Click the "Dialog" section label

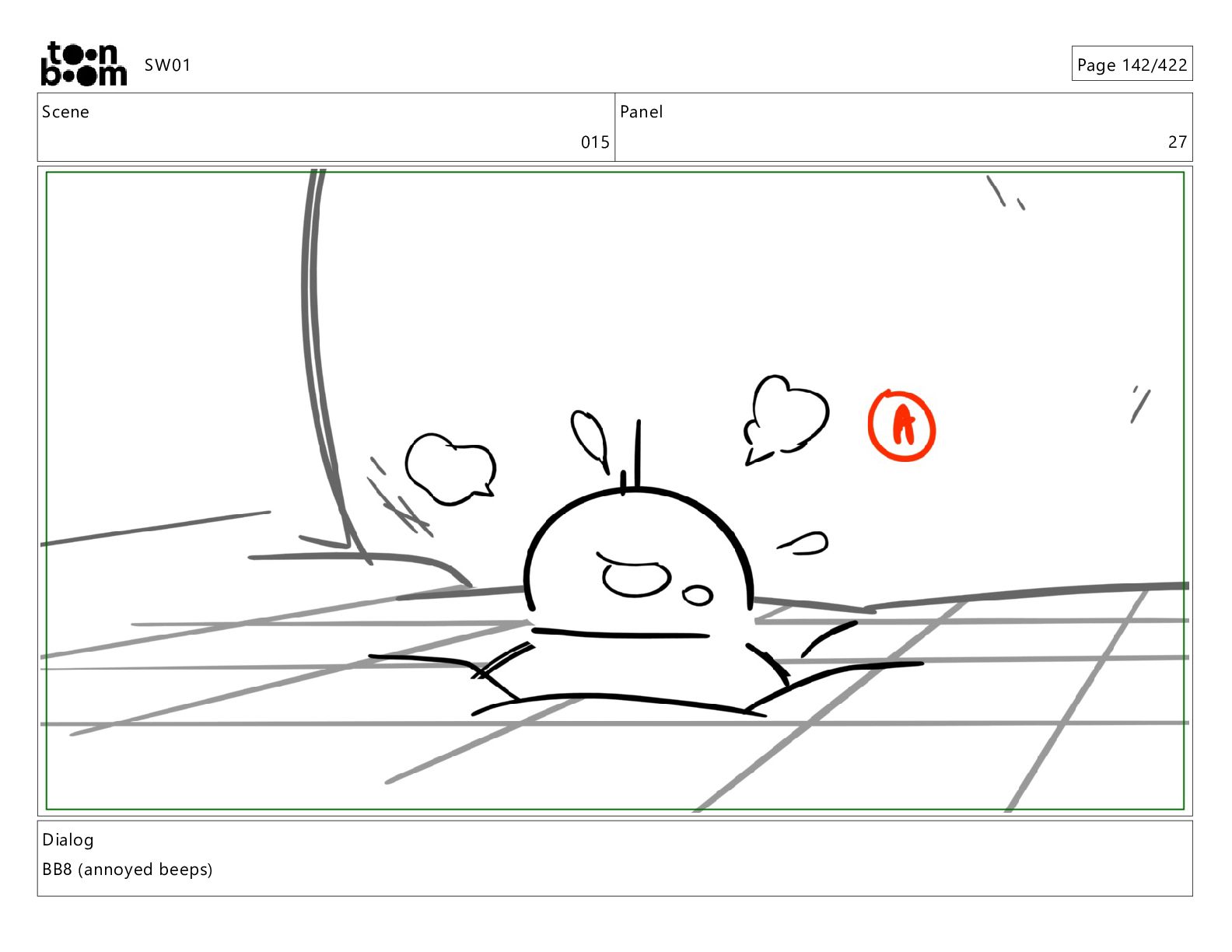tap(68, 840)
